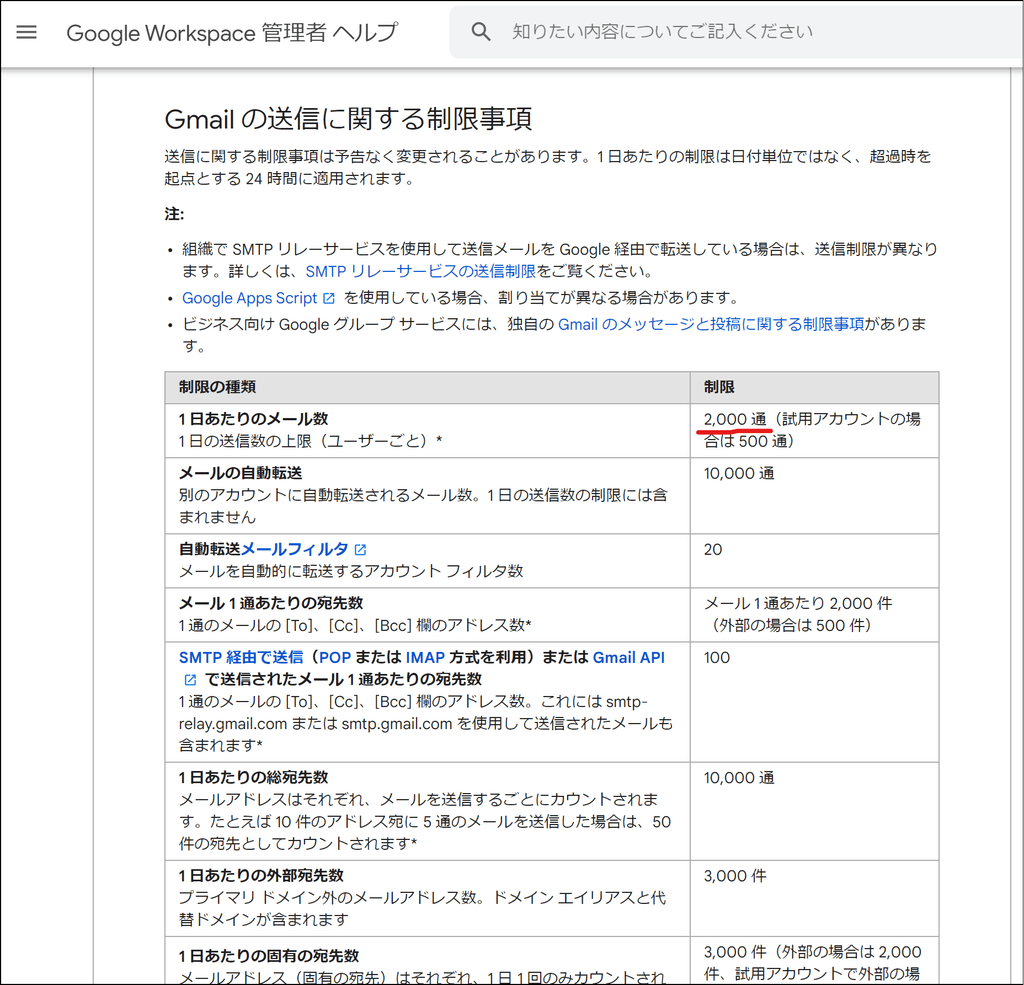Viewport: 1024px width, 985px height.
Task: Click the 1 日あたりの外部宛先数 row title
Action: [x=261, y=875]
